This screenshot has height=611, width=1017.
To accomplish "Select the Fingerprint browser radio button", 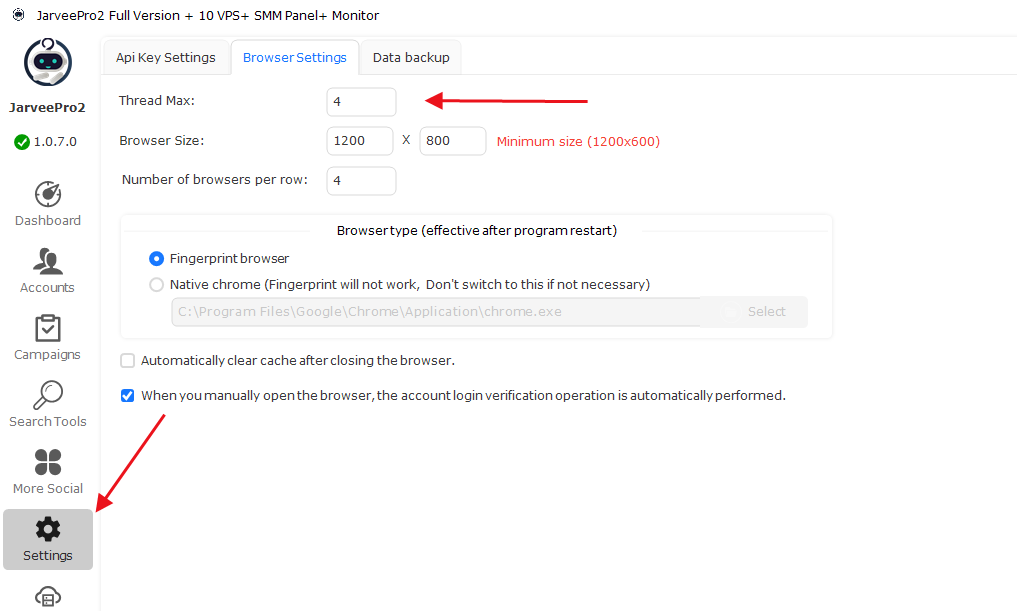I will 156,259.
